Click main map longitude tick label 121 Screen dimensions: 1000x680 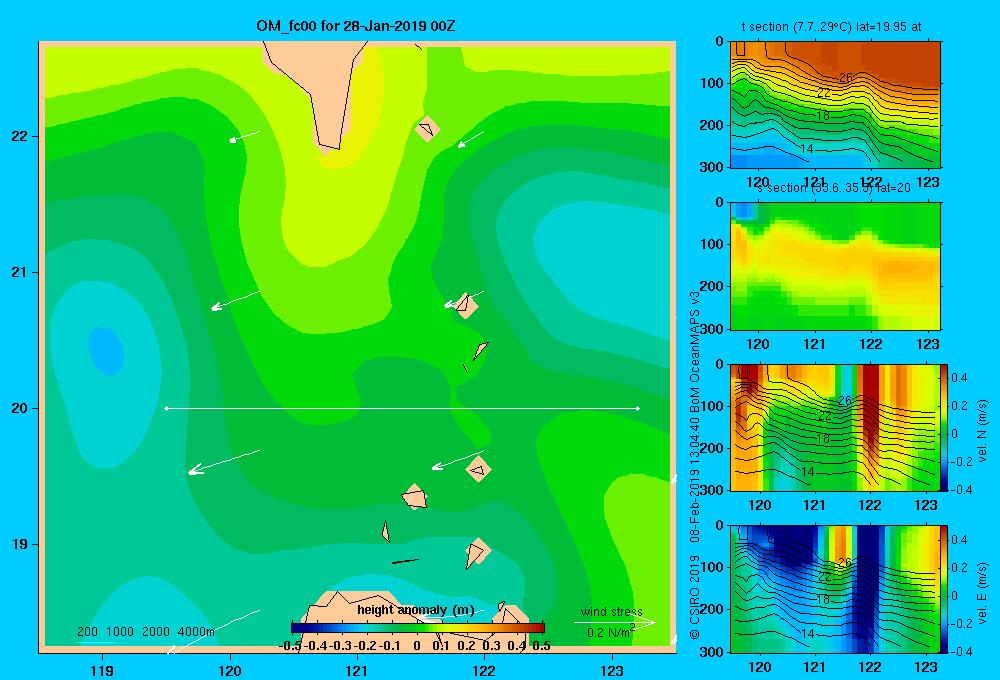click(357, 670)
